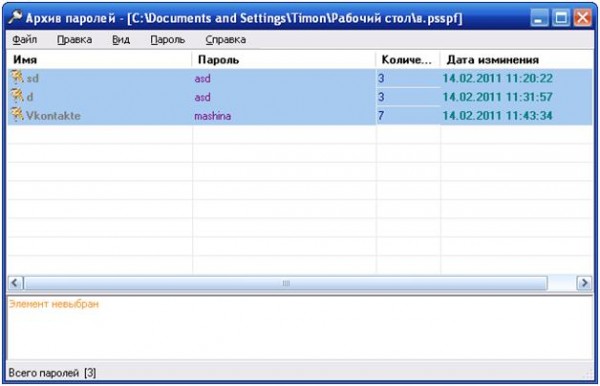Click the key icon of the sd entry
The height and width of the screenshot is (386, 600).
tap(17, 77)
